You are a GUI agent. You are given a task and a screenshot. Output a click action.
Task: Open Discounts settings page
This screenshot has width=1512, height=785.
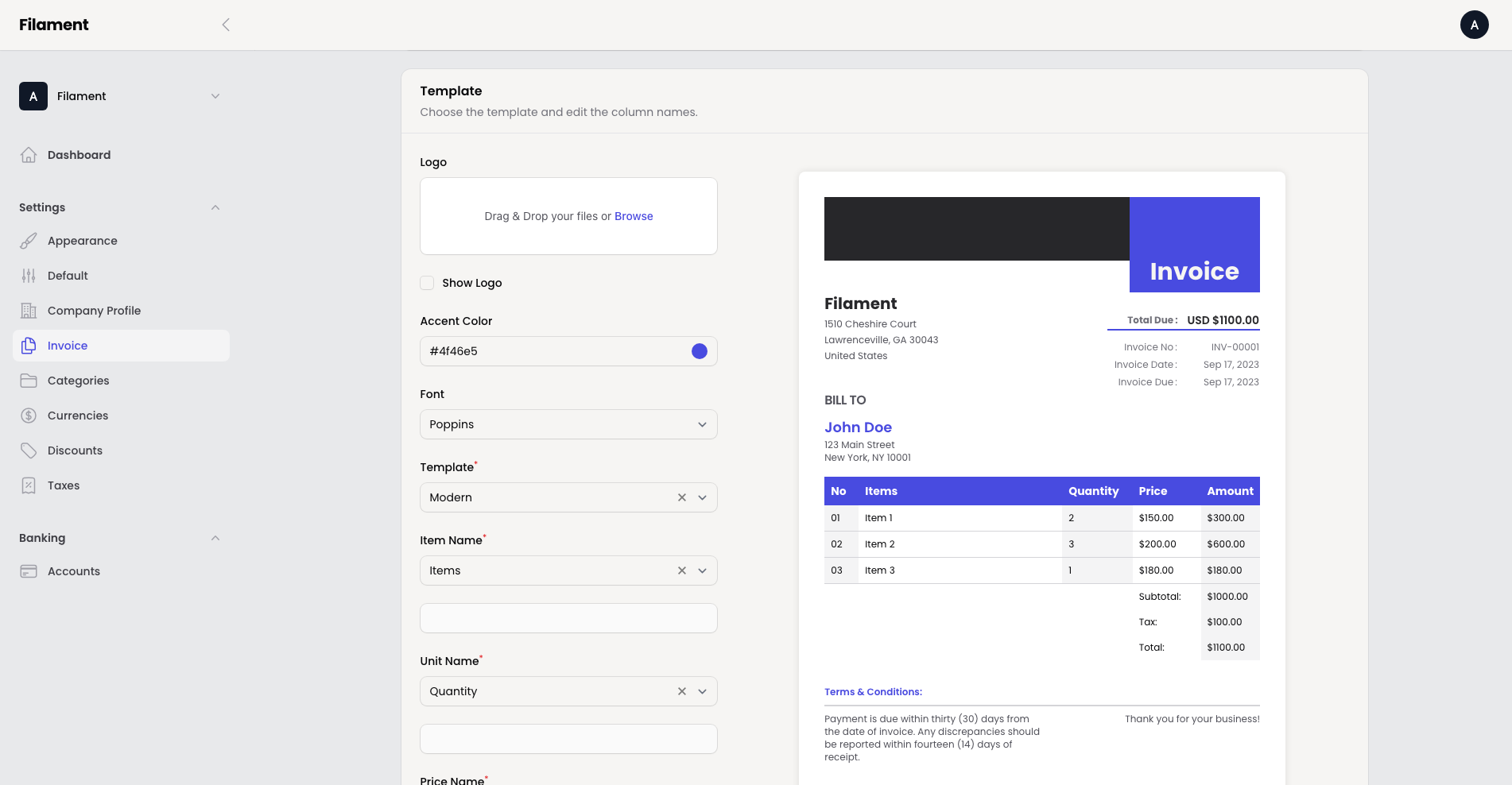(x=121, y=451)
